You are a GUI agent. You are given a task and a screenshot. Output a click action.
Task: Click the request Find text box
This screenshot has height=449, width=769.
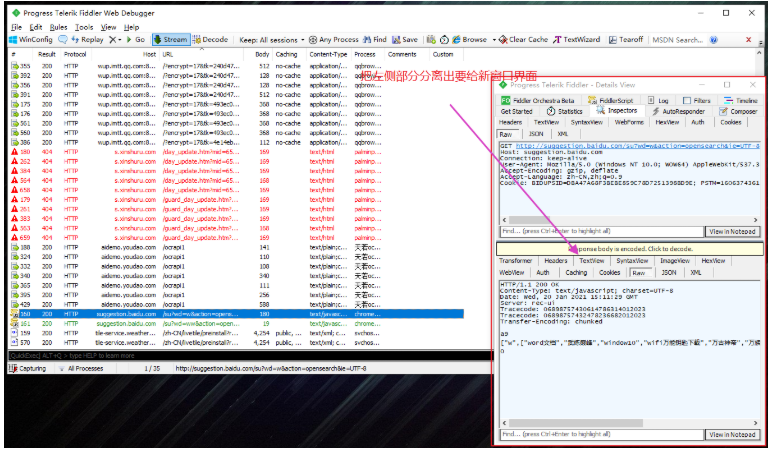[602, 231]
